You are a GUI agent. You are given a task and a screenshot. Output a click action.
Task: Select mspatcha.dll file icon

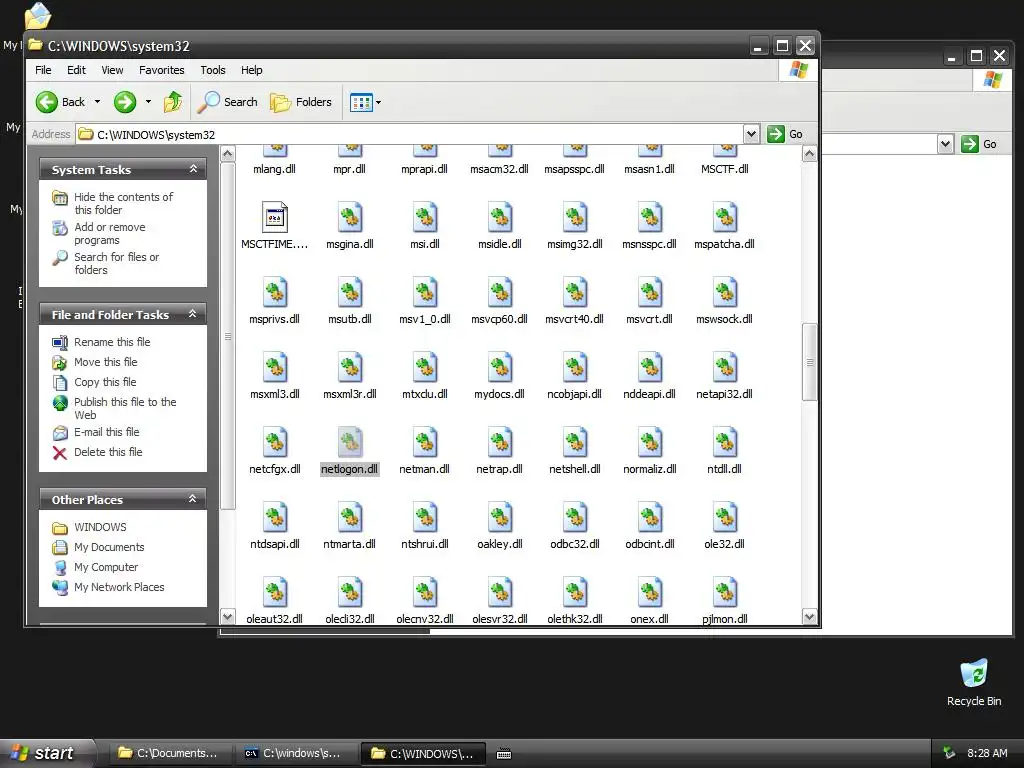(724, 217)
